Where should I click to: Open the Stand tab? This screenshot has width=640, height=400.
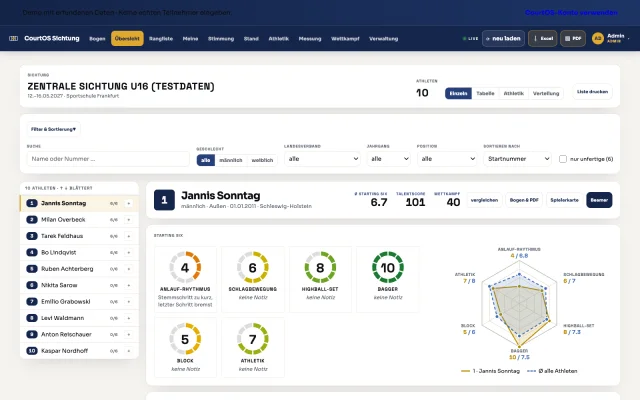coord(251,39)
